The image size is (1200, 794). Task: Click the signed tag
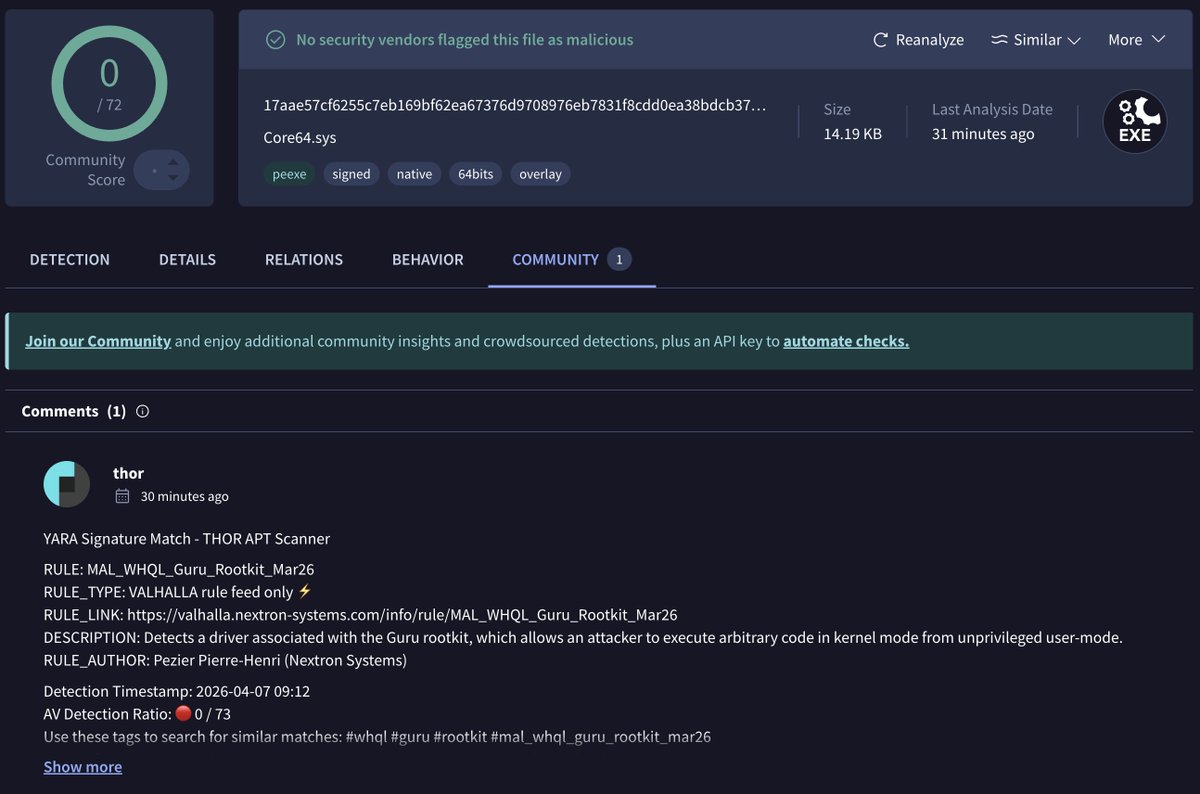click(x=351, y=174)
